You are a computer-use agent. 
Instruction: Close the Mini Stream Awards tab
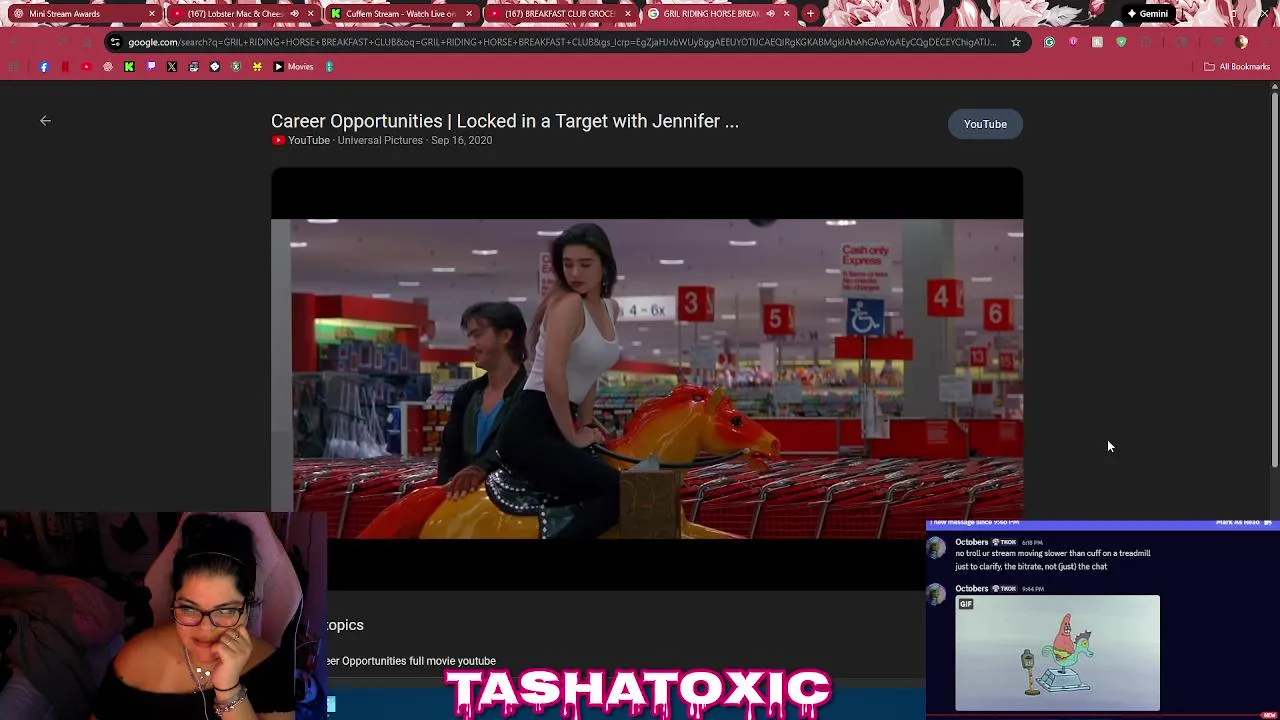[x=152, y=14]
